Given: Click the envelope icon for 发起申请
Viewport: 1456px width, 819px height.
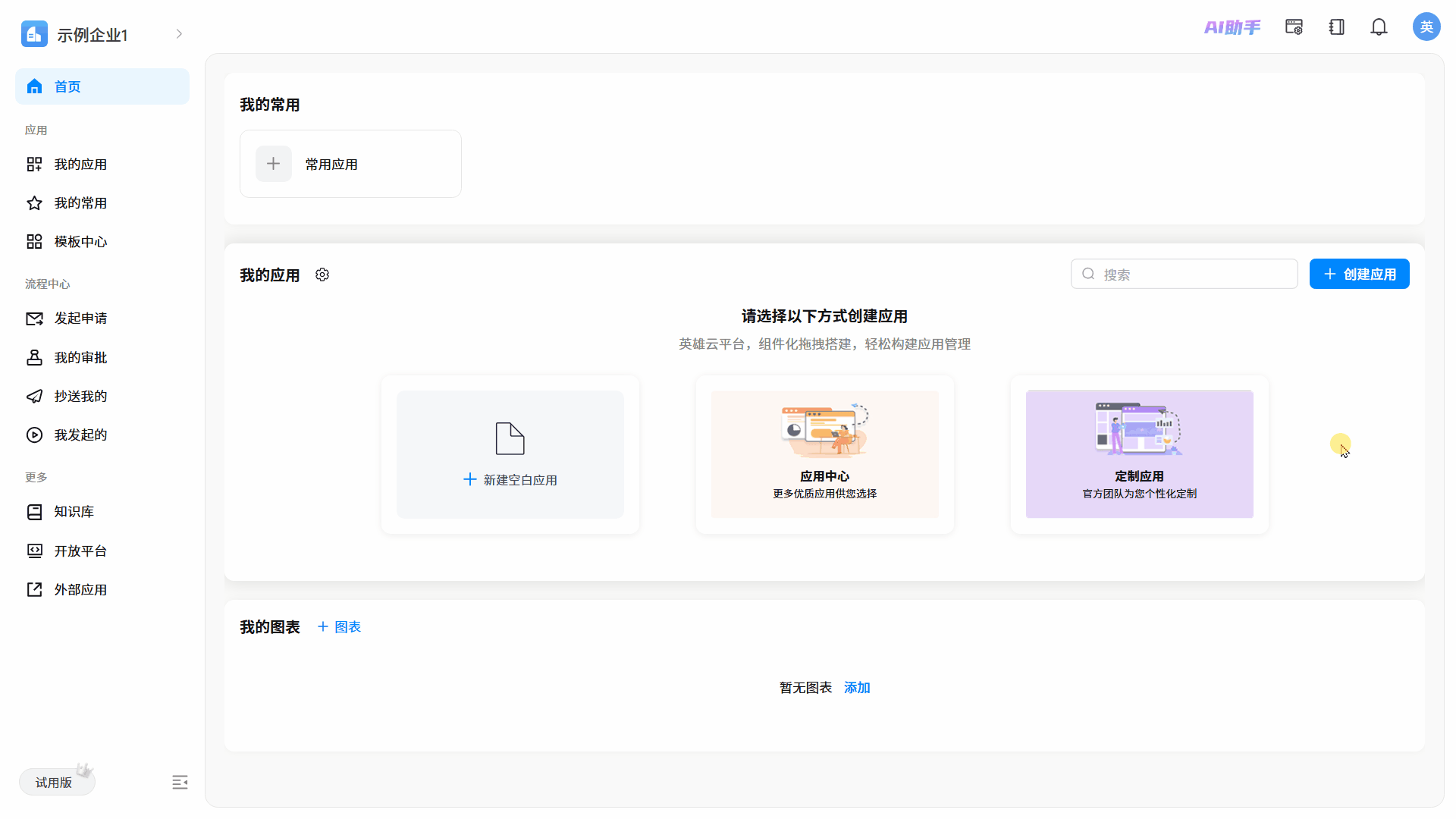Looking at the screenshot, I should [34, 318].
